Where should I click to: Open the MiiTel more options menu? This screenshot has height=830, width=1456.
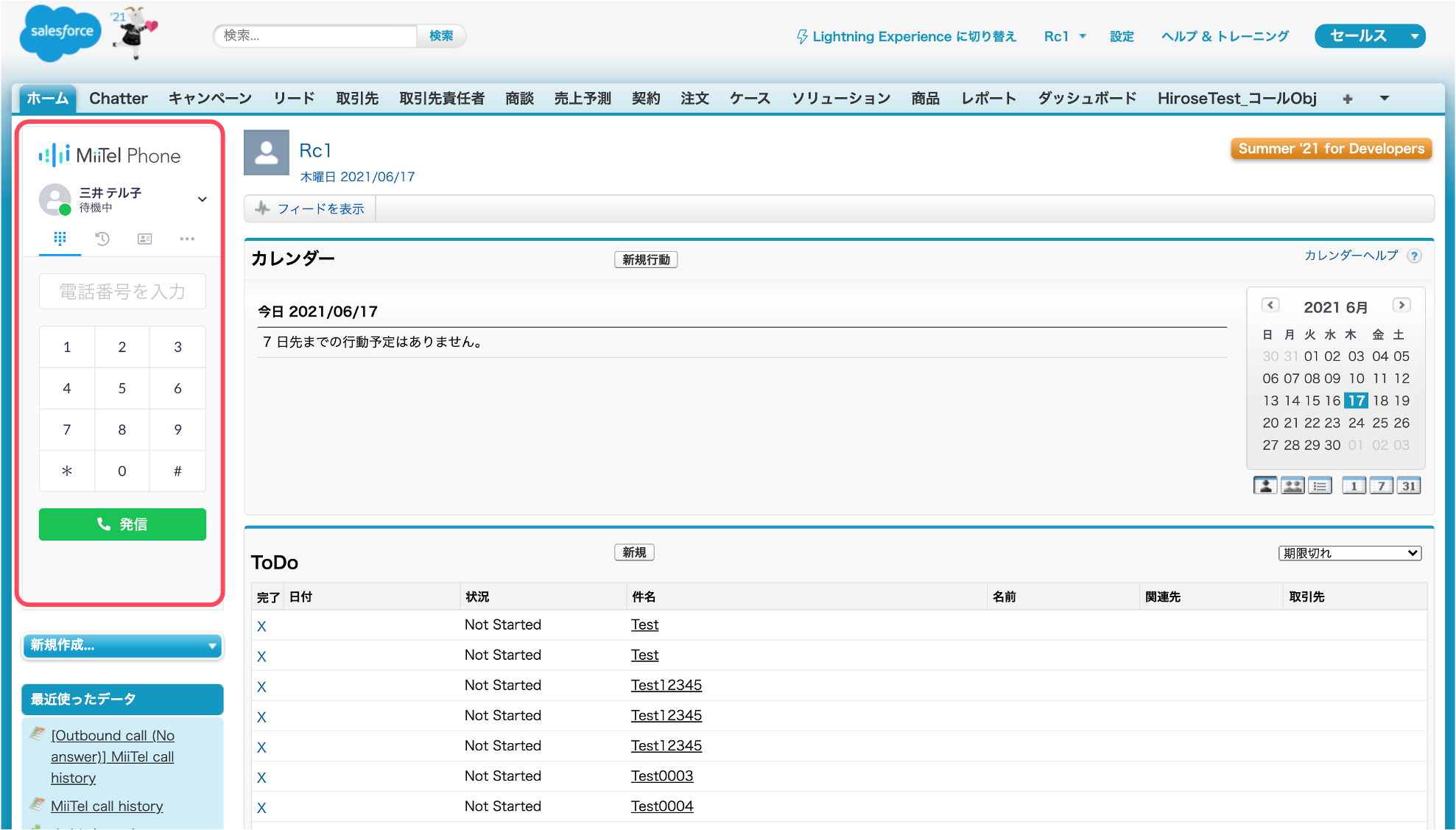click(x=187, y=239)
